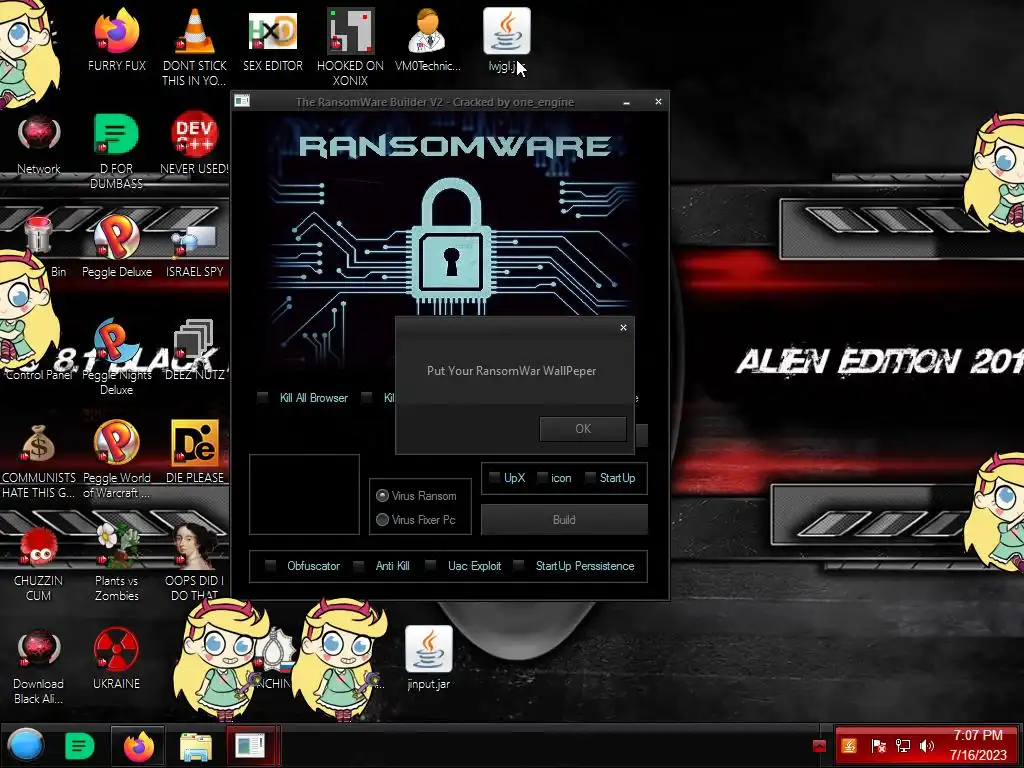Select the money bag COMMUNISTS HATE THIS icon

point(39,459)
